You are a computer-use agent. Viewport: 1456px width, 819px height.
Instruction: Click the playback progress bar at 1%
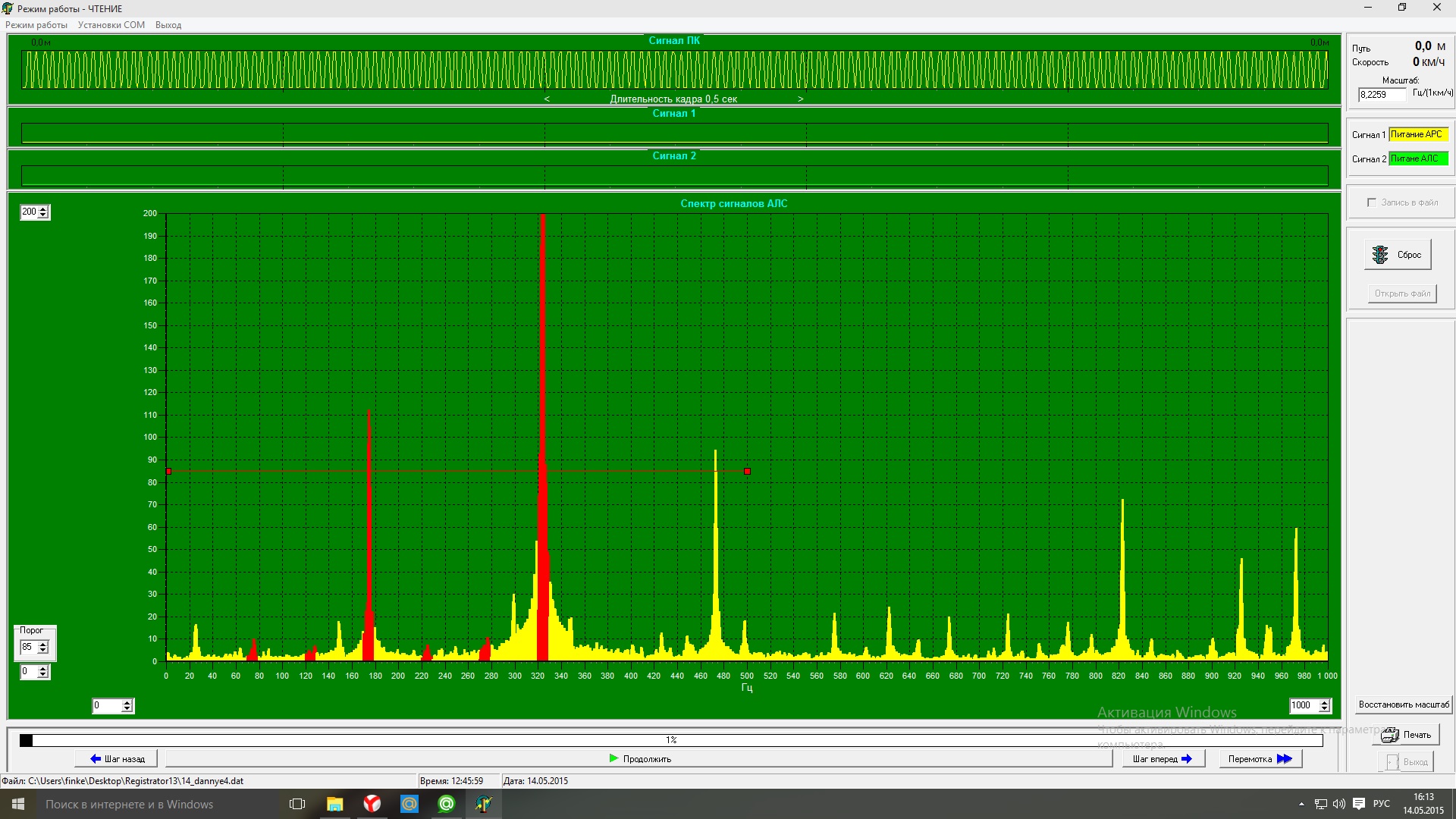click(x=671, y=740)
